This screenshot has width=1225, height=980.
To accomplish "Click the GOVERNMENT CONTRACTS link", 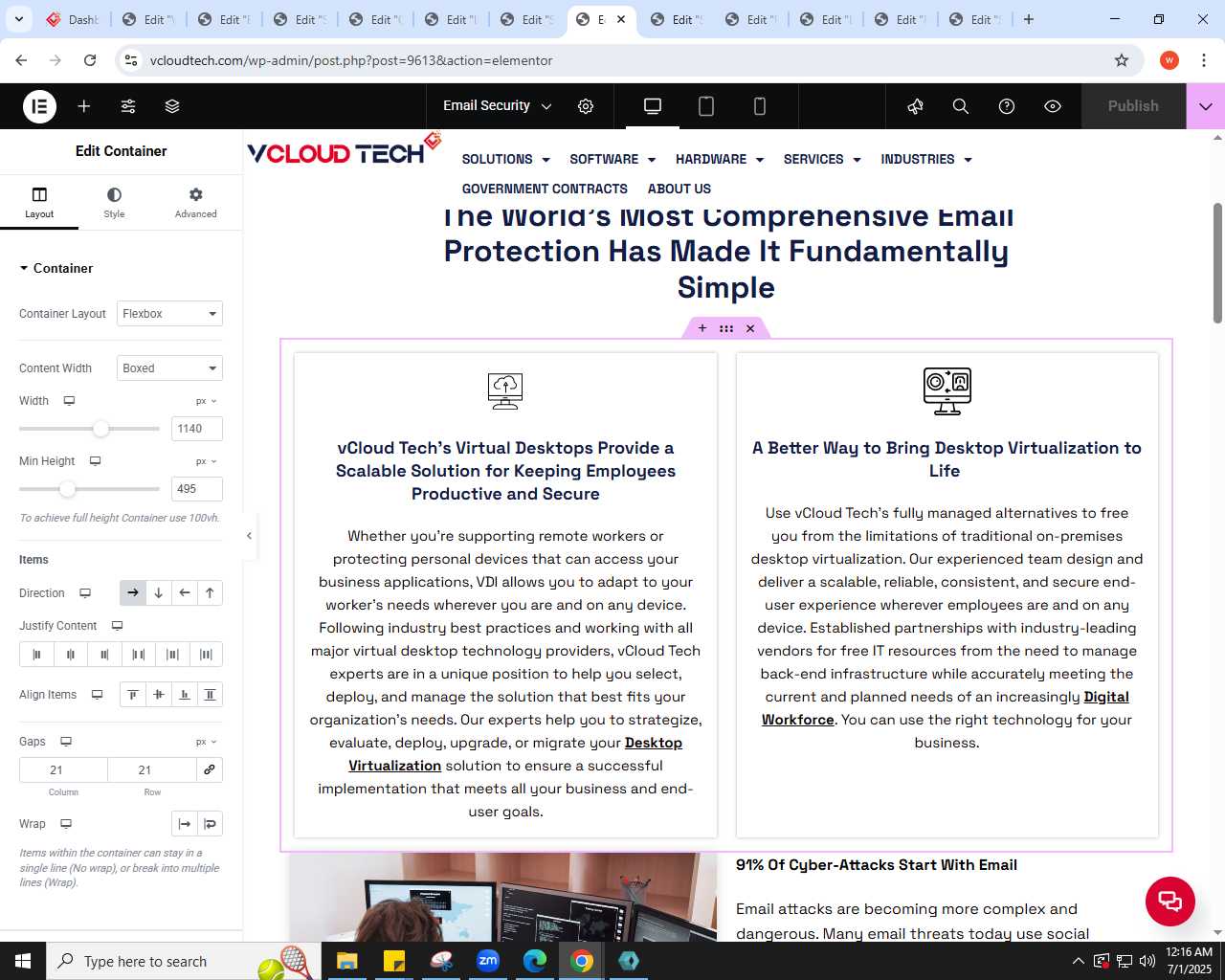I will coord(545,189).
